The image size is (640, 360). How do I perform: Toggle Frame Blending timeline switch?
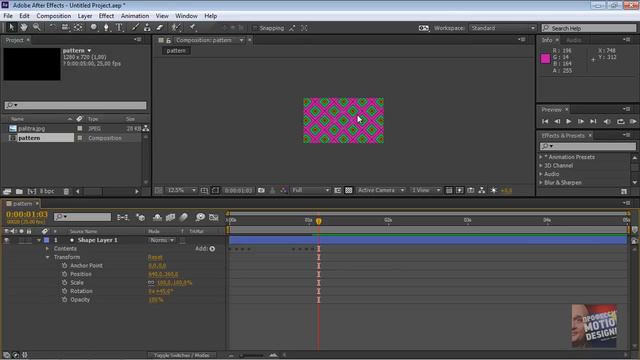170,218
